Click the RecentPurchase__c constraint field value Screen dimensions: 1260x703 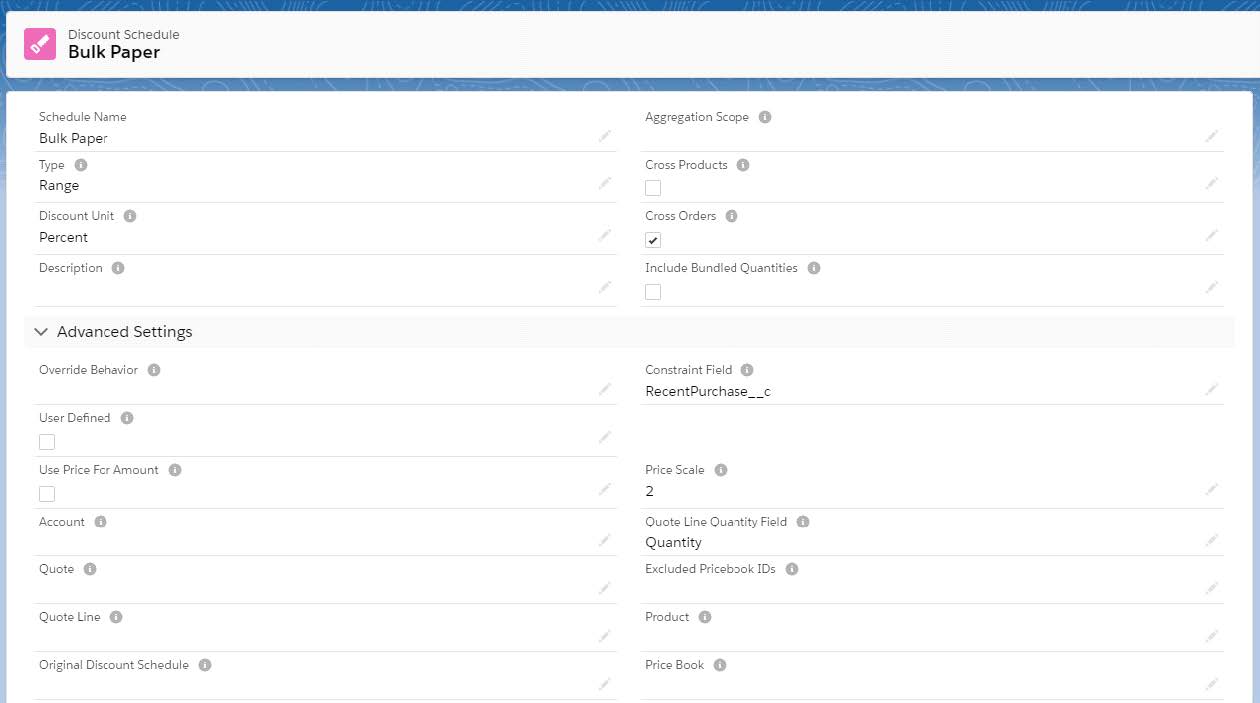[708, 391]
